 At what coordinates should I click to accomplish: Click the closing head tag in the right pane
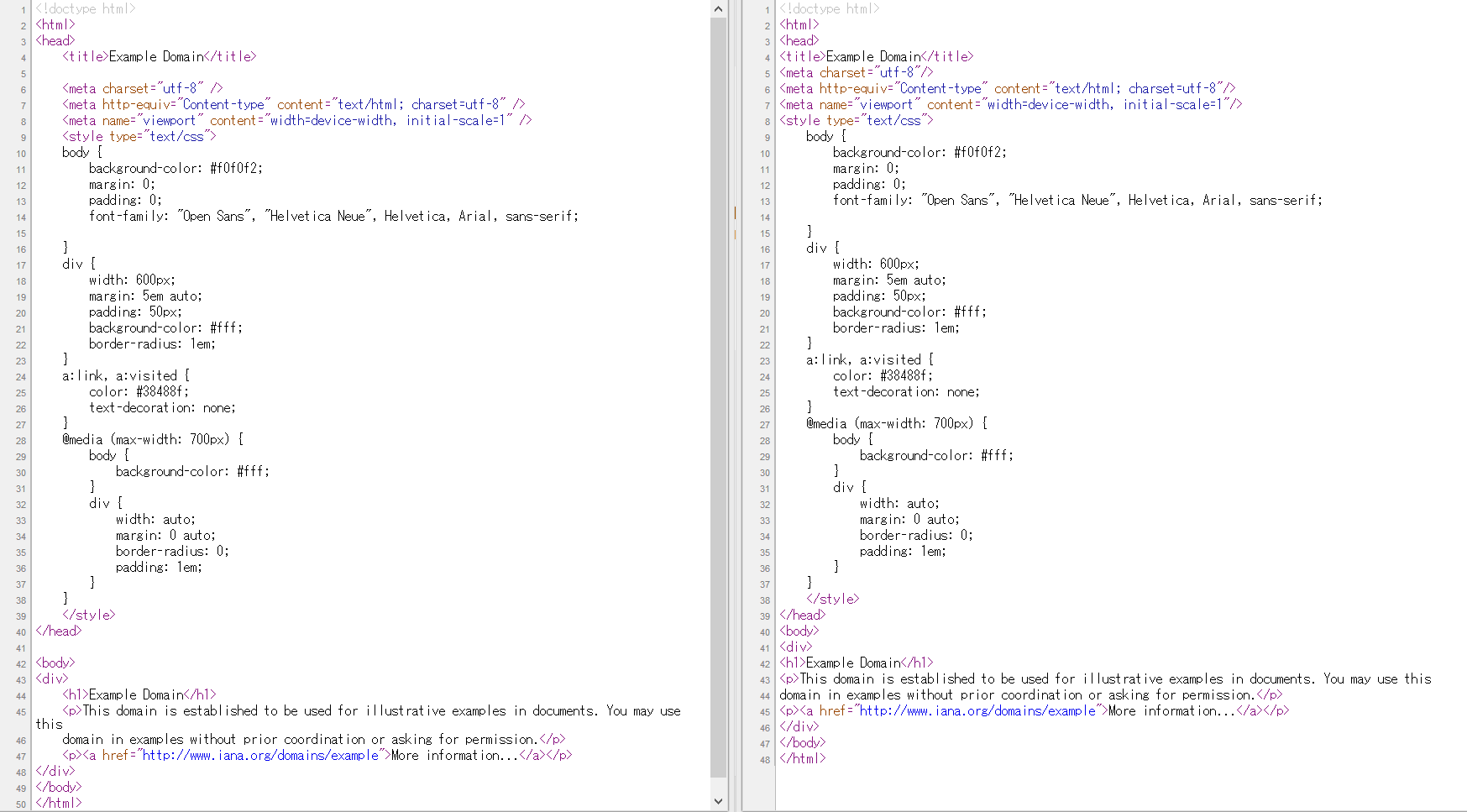click(x=803, y=616)
